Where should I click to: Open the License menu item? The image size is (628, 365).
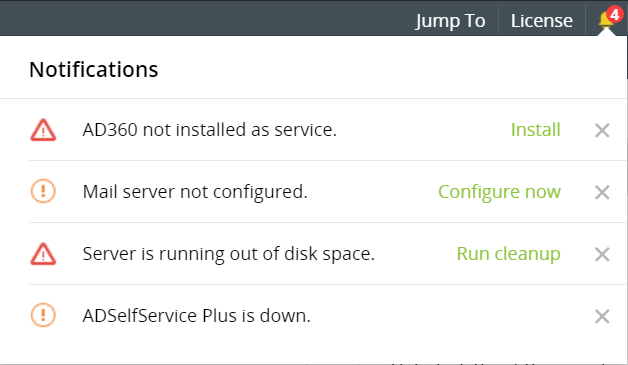coord(541,21)
